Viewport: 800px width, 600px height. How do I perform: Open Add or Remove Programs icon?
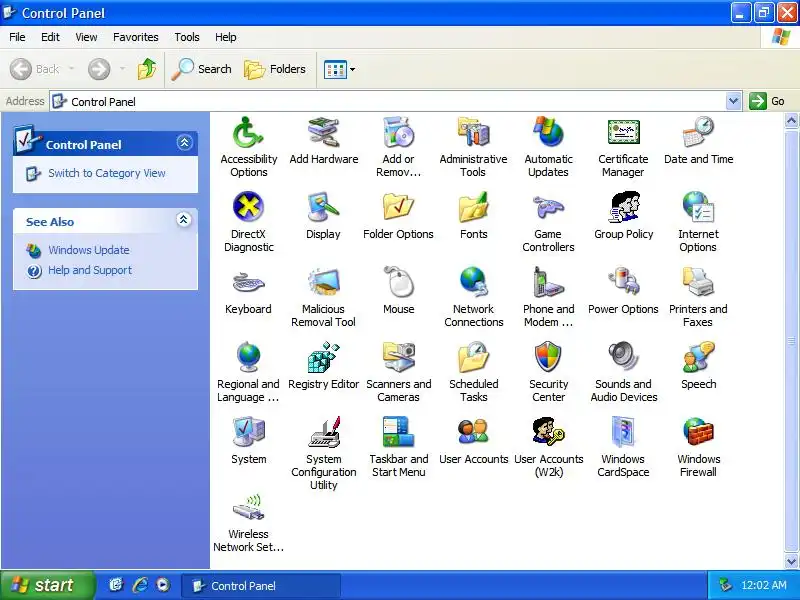coord(398,133)
